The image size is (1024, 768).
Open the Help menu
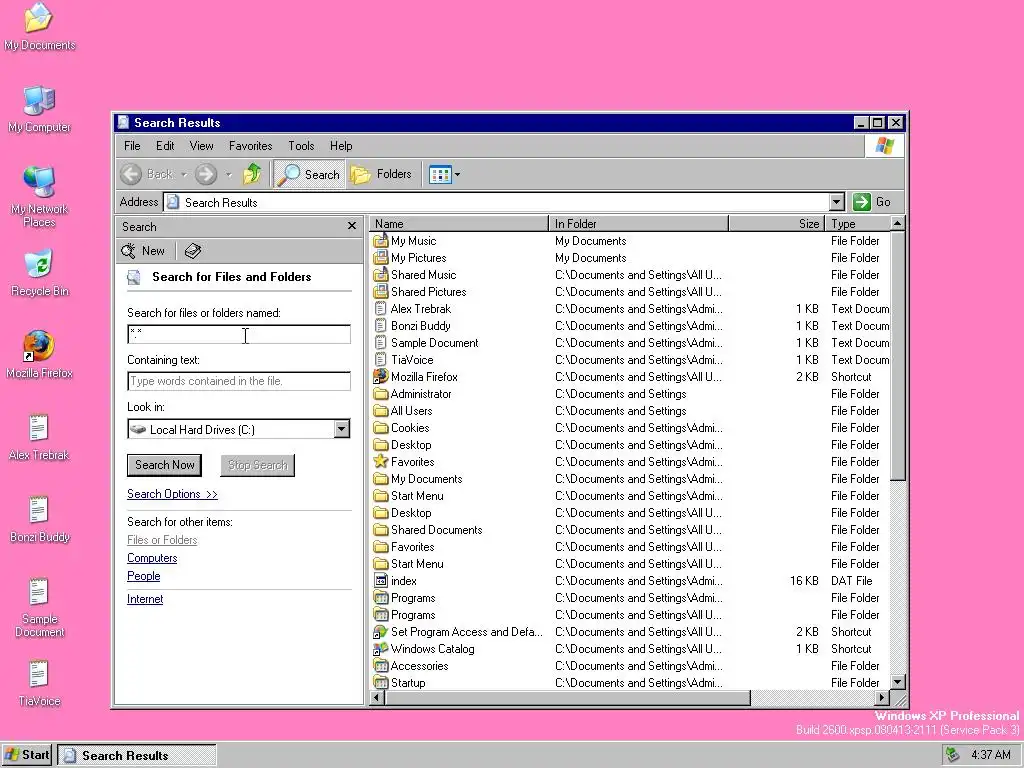coord(341,146)
